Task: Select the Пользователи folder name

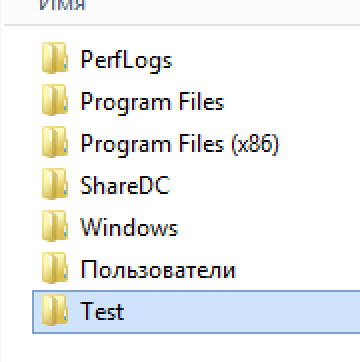Action: click(x=158, y=269)
